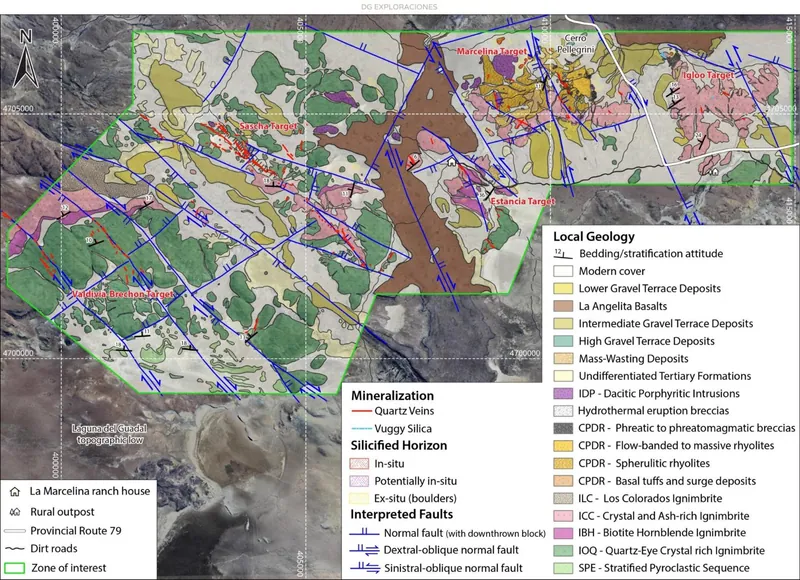
Task: Select the CPDR Phreatic to phreatomagmatic breccias swatch
Action: (563, 428)
